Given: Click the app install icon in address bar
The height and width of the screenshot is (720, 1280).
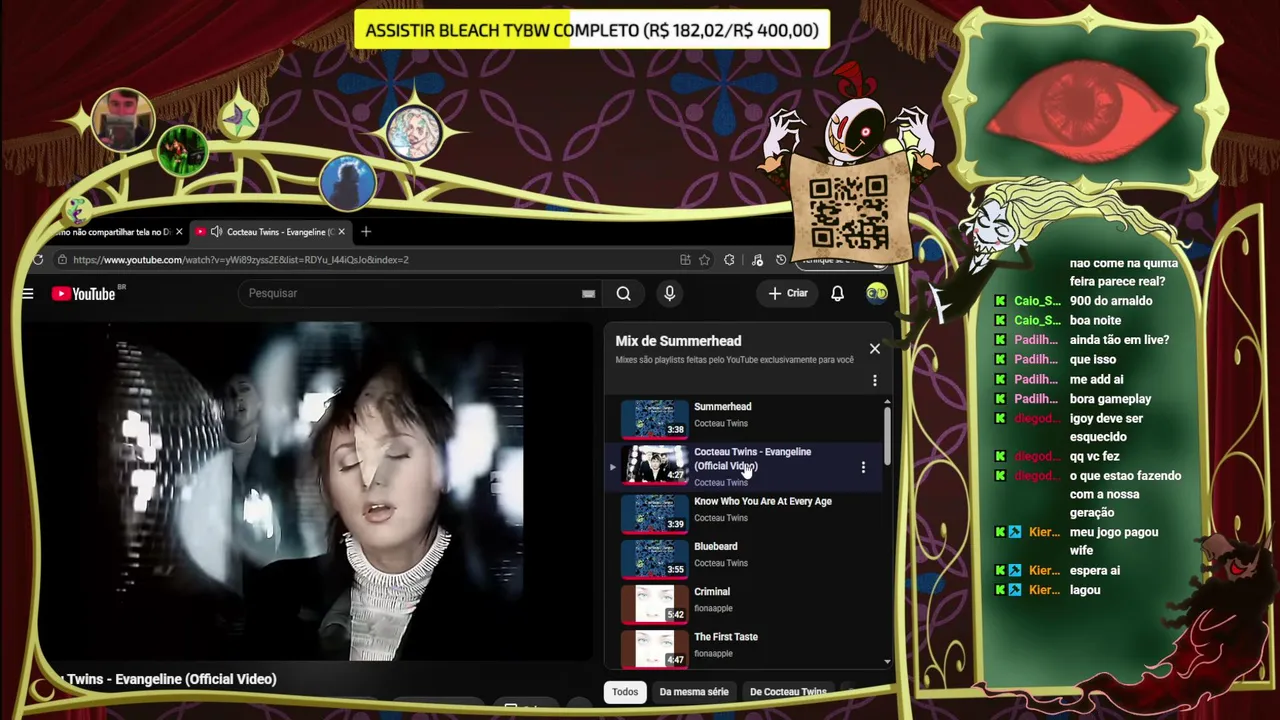Looking at the screenshot, I should (685, 260).
